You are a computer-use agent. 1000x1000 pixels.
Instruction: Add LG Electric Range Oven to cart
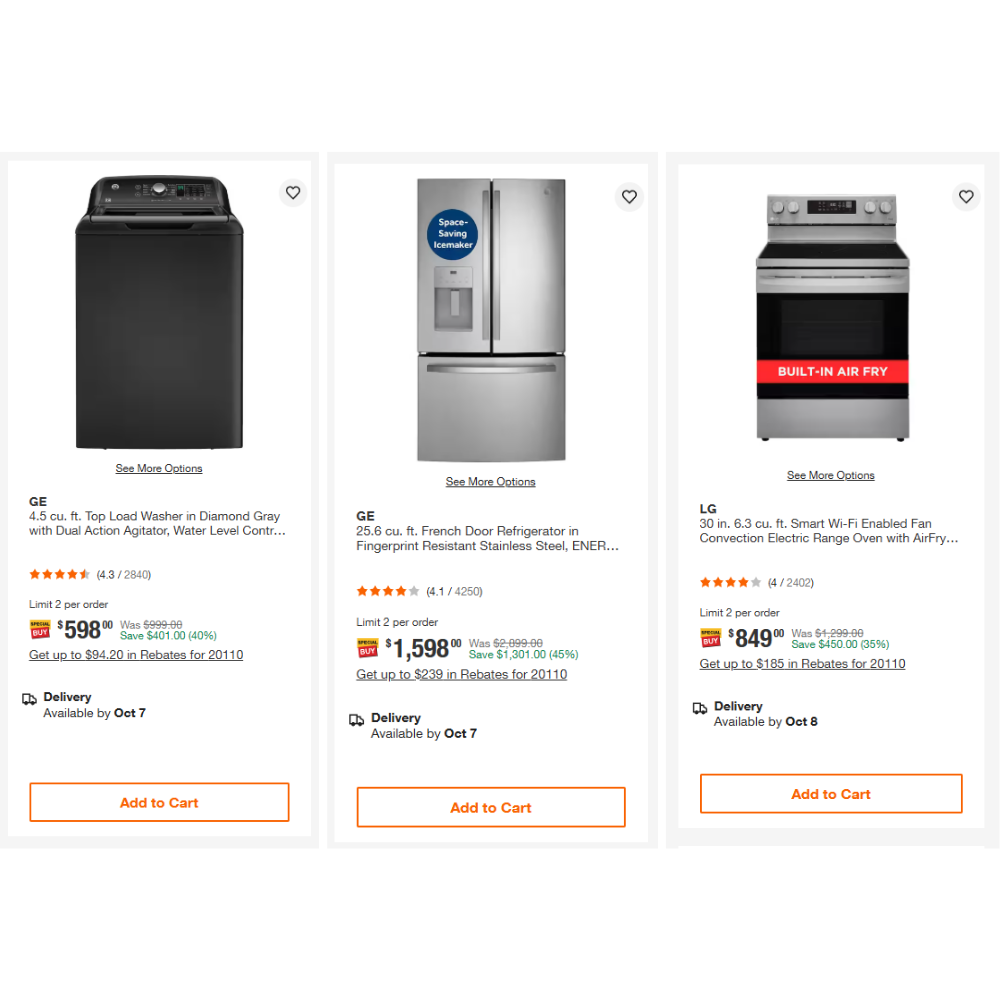(x=831, y=794)
